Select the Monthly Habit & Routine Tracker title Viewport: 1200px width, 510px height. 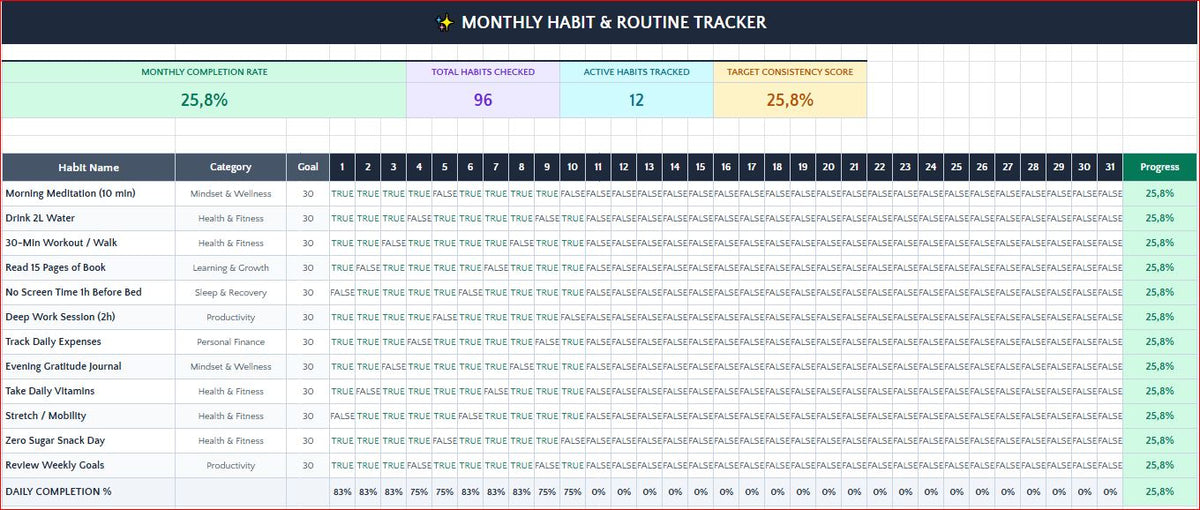point(614,22)
